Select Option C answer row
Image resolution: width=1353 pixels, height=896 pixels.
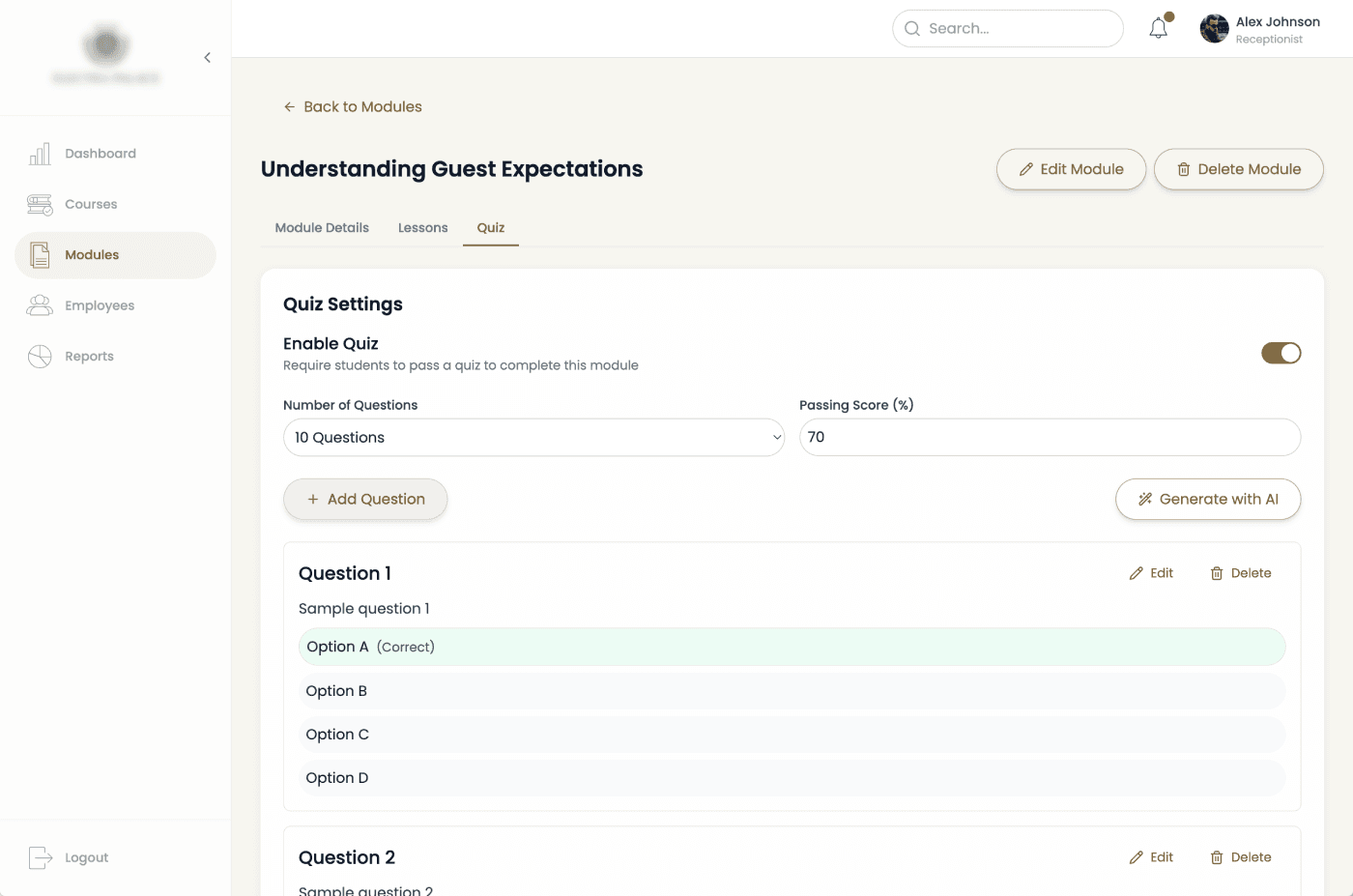tap(792, 735)
